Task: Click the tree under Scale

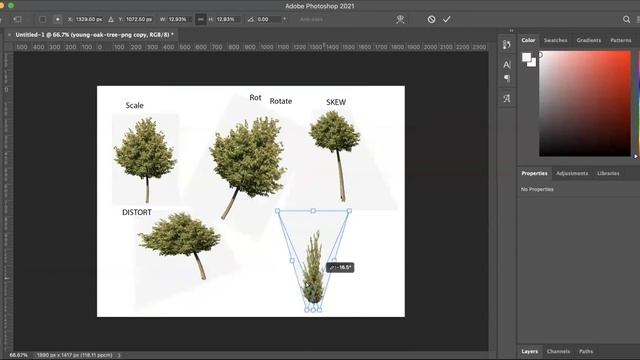Action: (x=145, y=160)
